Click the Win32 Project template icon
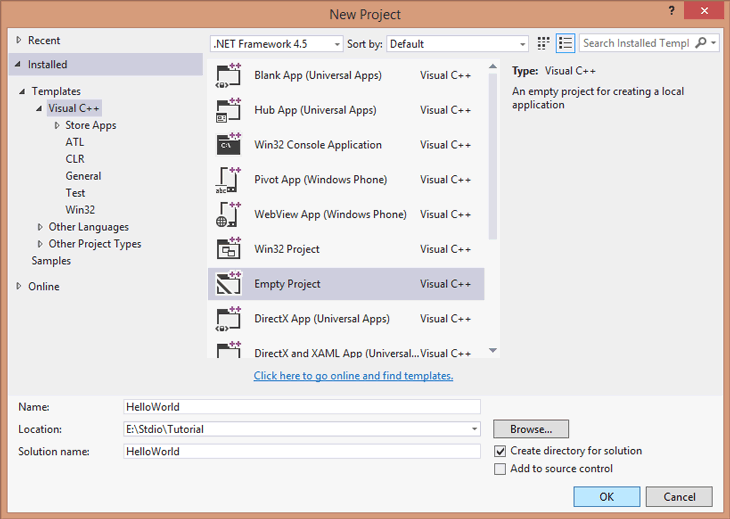The width and height of the screenshot is (730, 519). [x=229, y=249]
